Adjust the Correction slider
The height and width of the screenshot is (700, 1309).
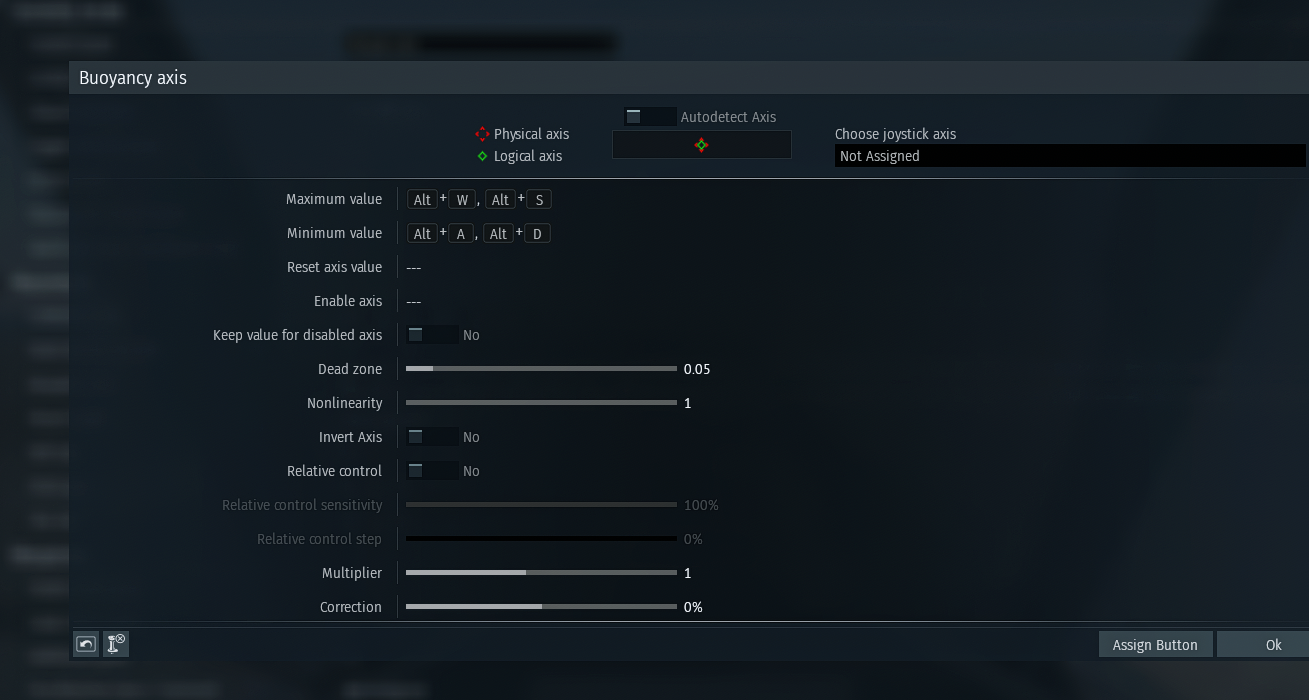[541, 607]
